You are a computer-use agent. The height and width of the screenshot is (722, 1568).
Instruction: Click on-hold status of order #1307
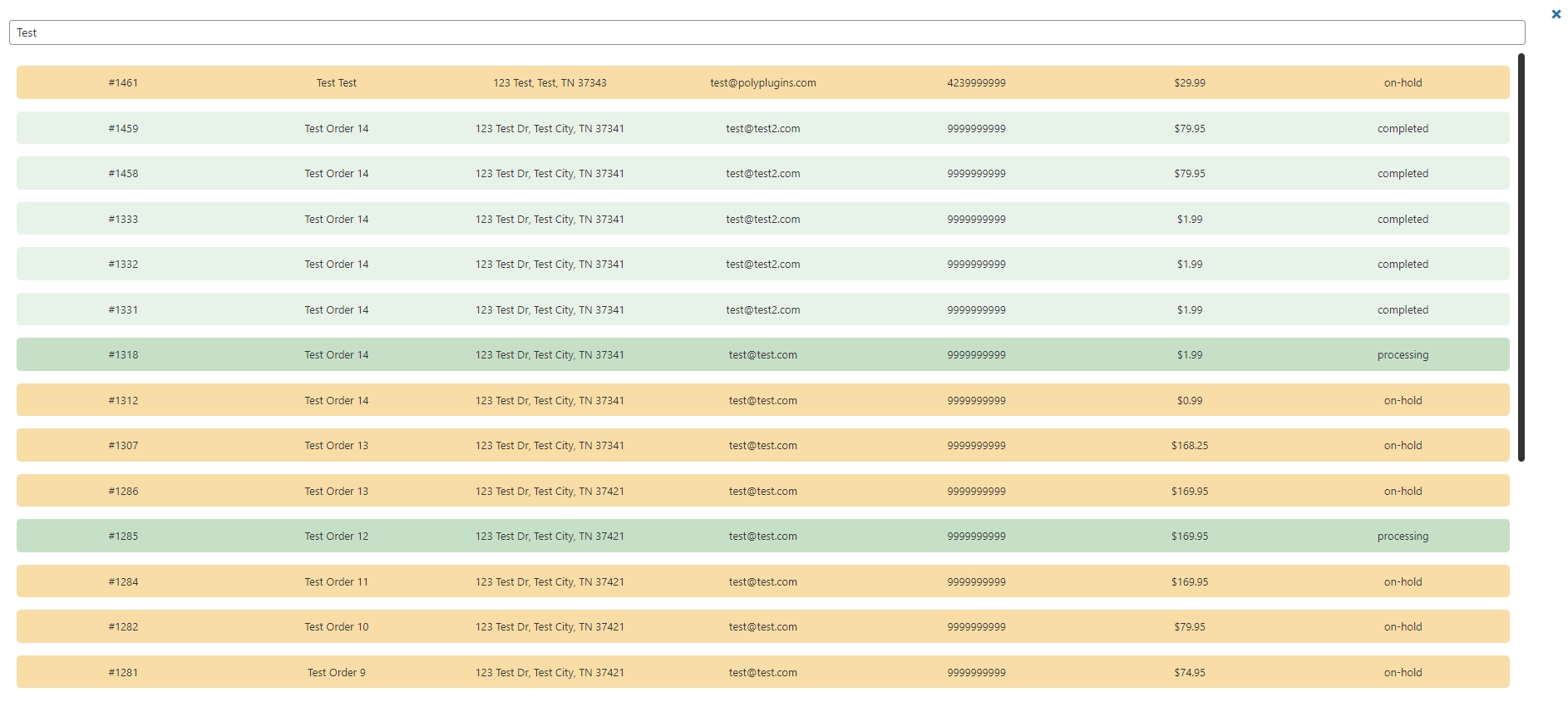1403,445
